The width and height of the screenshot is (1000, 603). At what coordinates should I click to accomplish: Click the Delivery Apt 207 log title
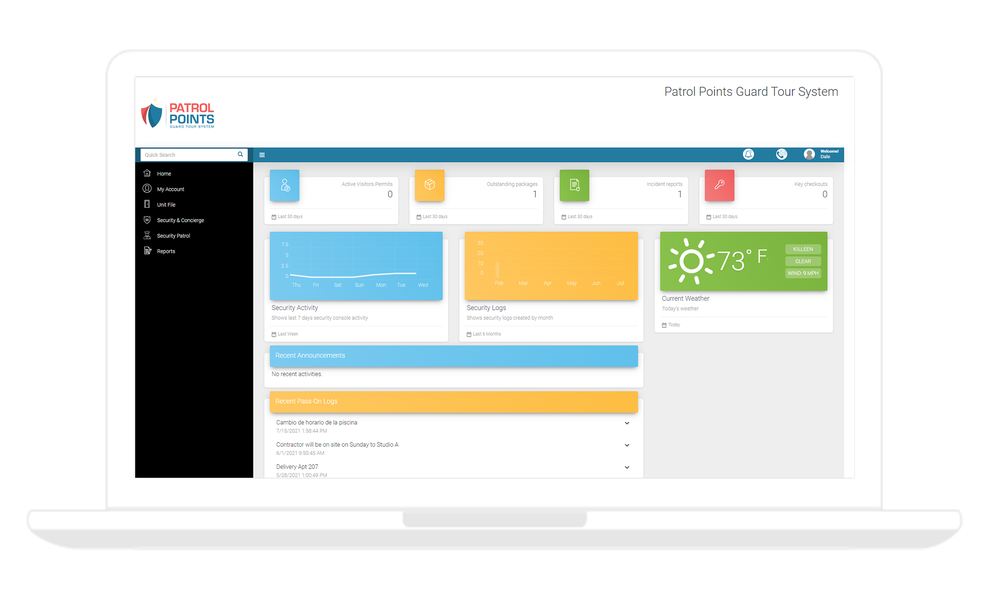click(x=297, y=467)
